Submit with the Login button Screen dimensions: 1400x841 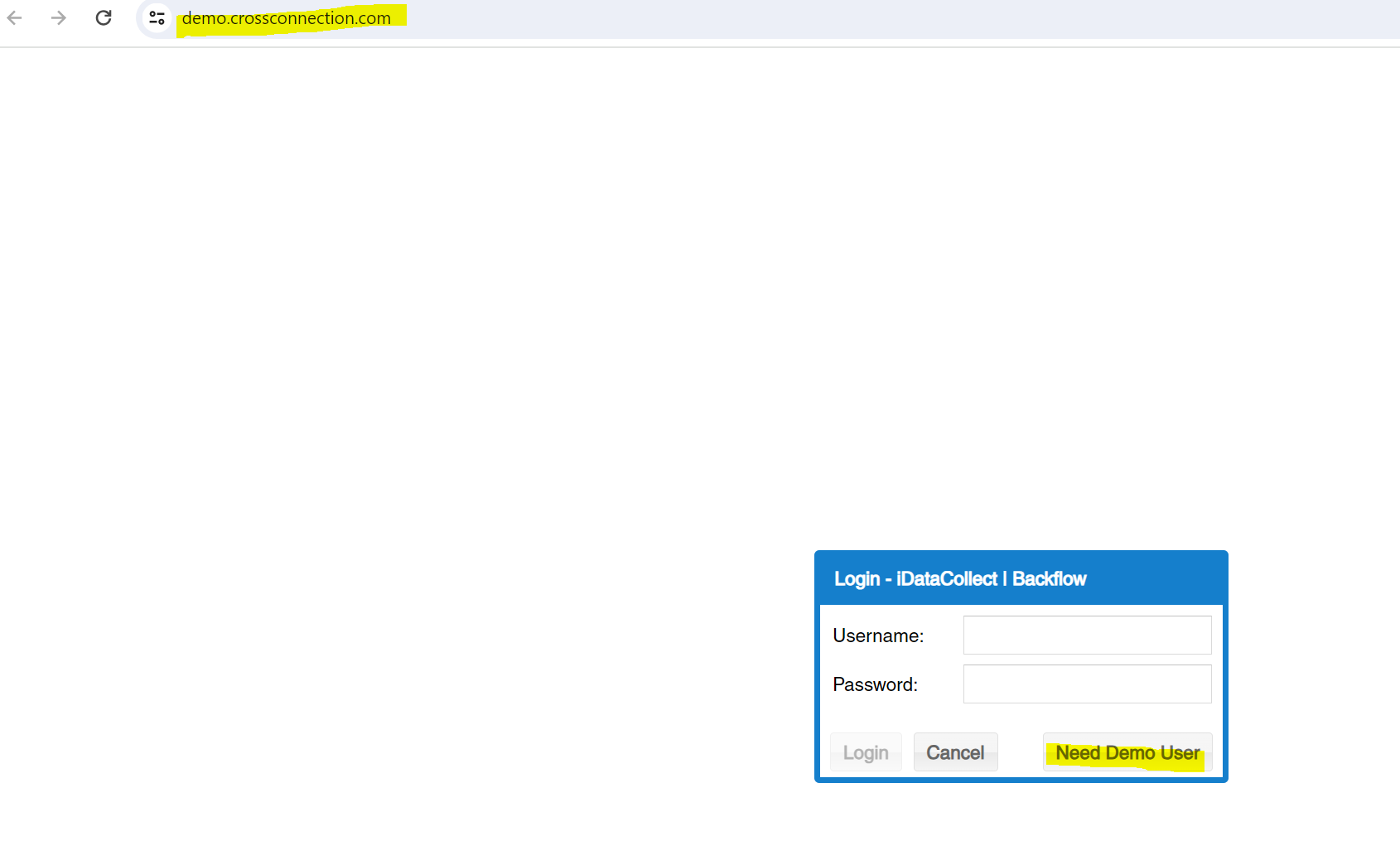pyautogui.click(x=866, y=752)
